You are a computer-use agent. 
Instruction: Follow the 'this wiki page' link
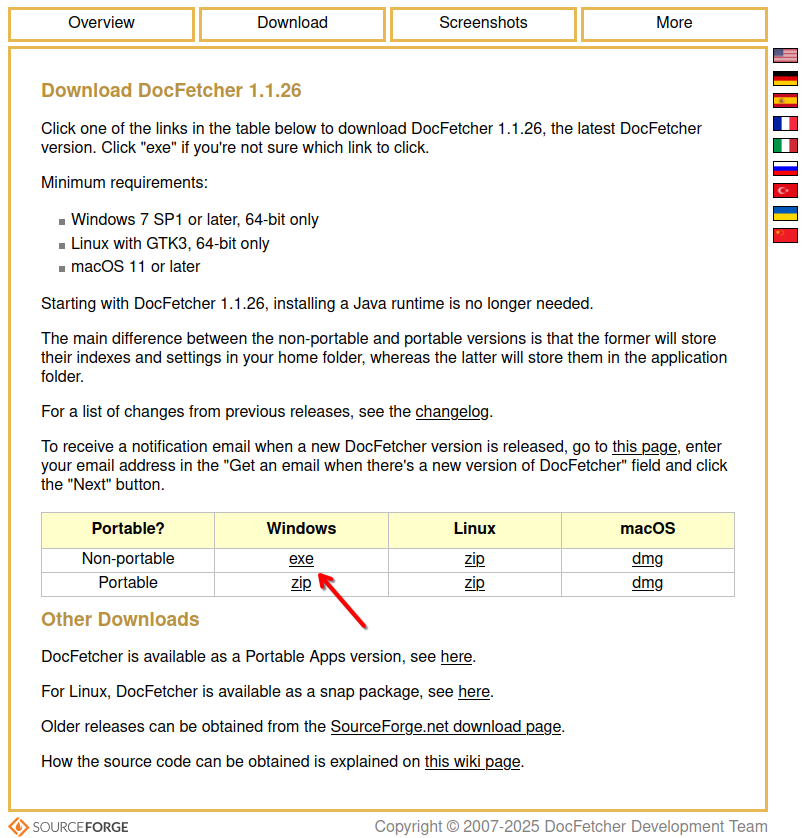click(x=472, y=761)
